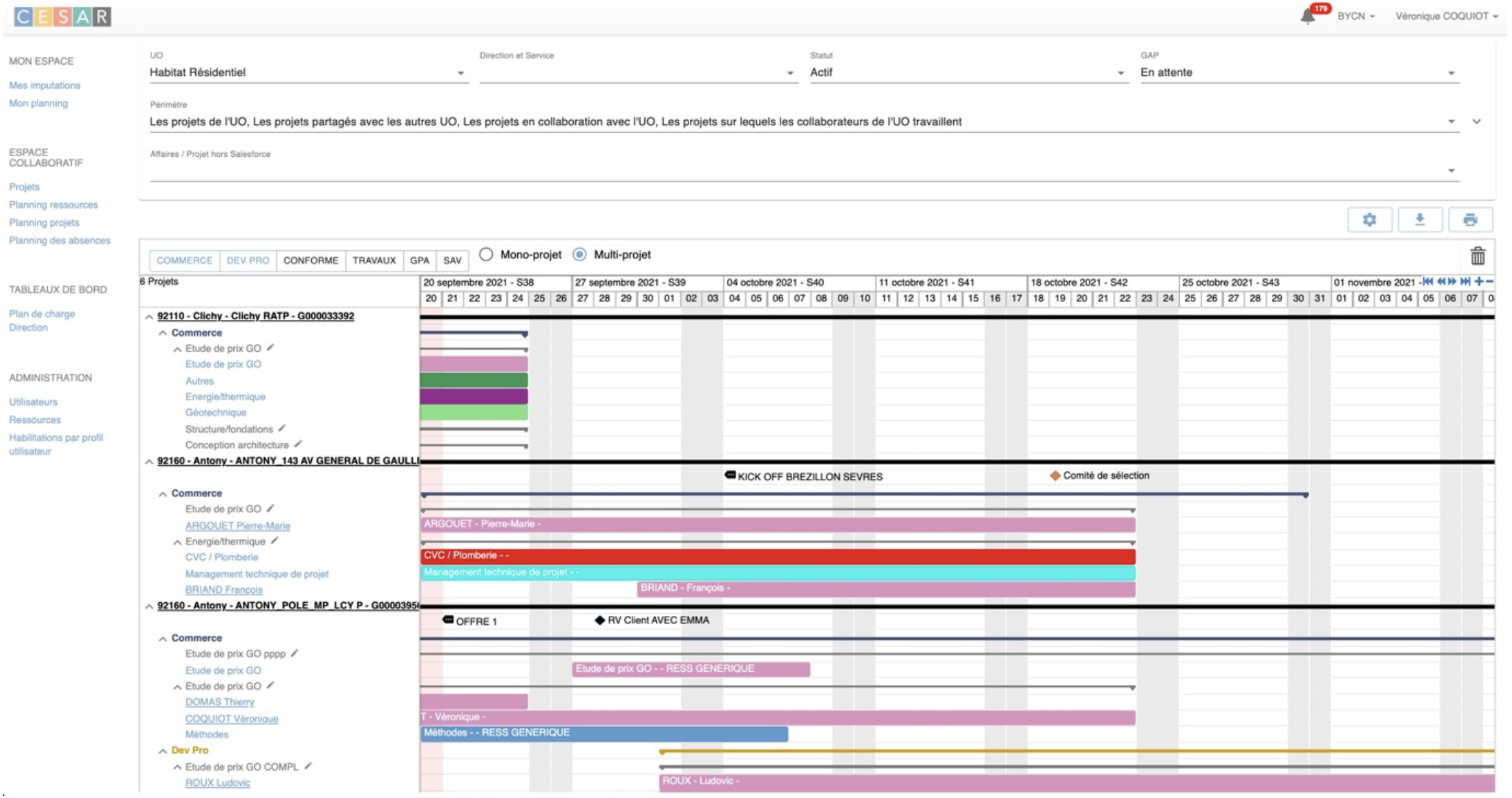Open Planning ressources
The width and height of the screenshot is (1512, 798).
coord(53,205)
